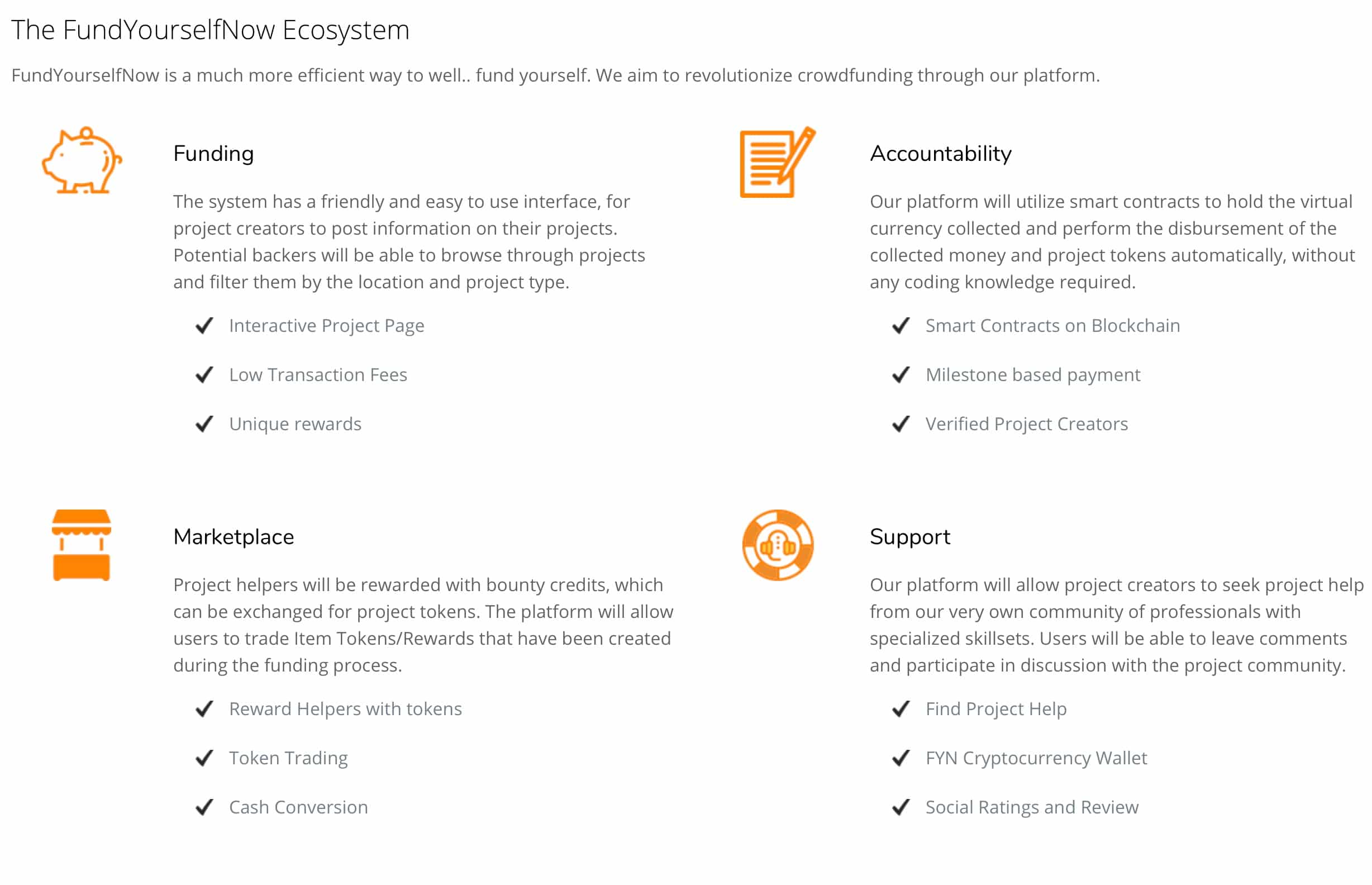Click the Cash Conversion list item
Image resolution: width=1372 pixels, height=885 pixels.
click(299, 807)
